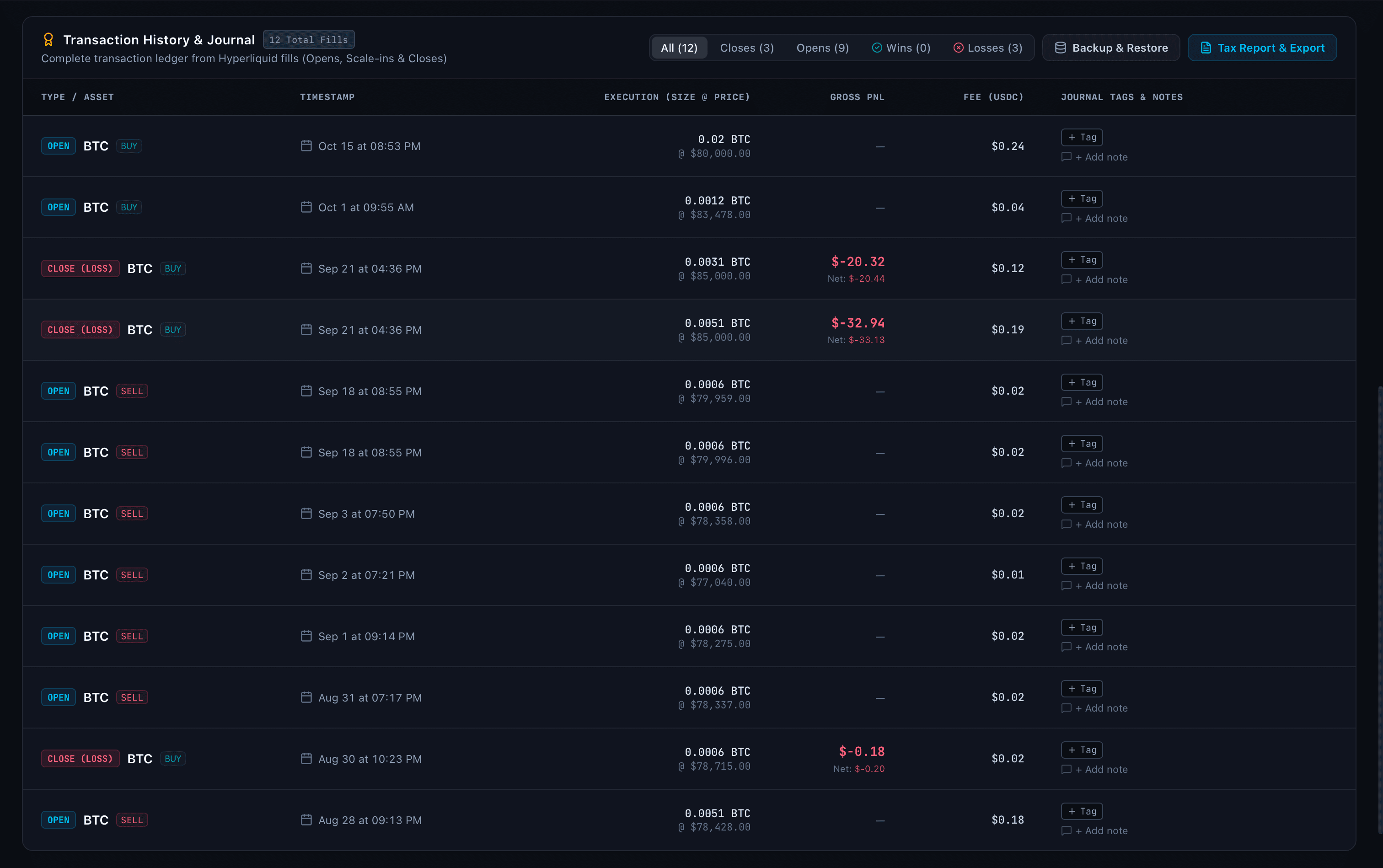
Task: Click the 12 Total Fills badge
Action: coord(309,40)
